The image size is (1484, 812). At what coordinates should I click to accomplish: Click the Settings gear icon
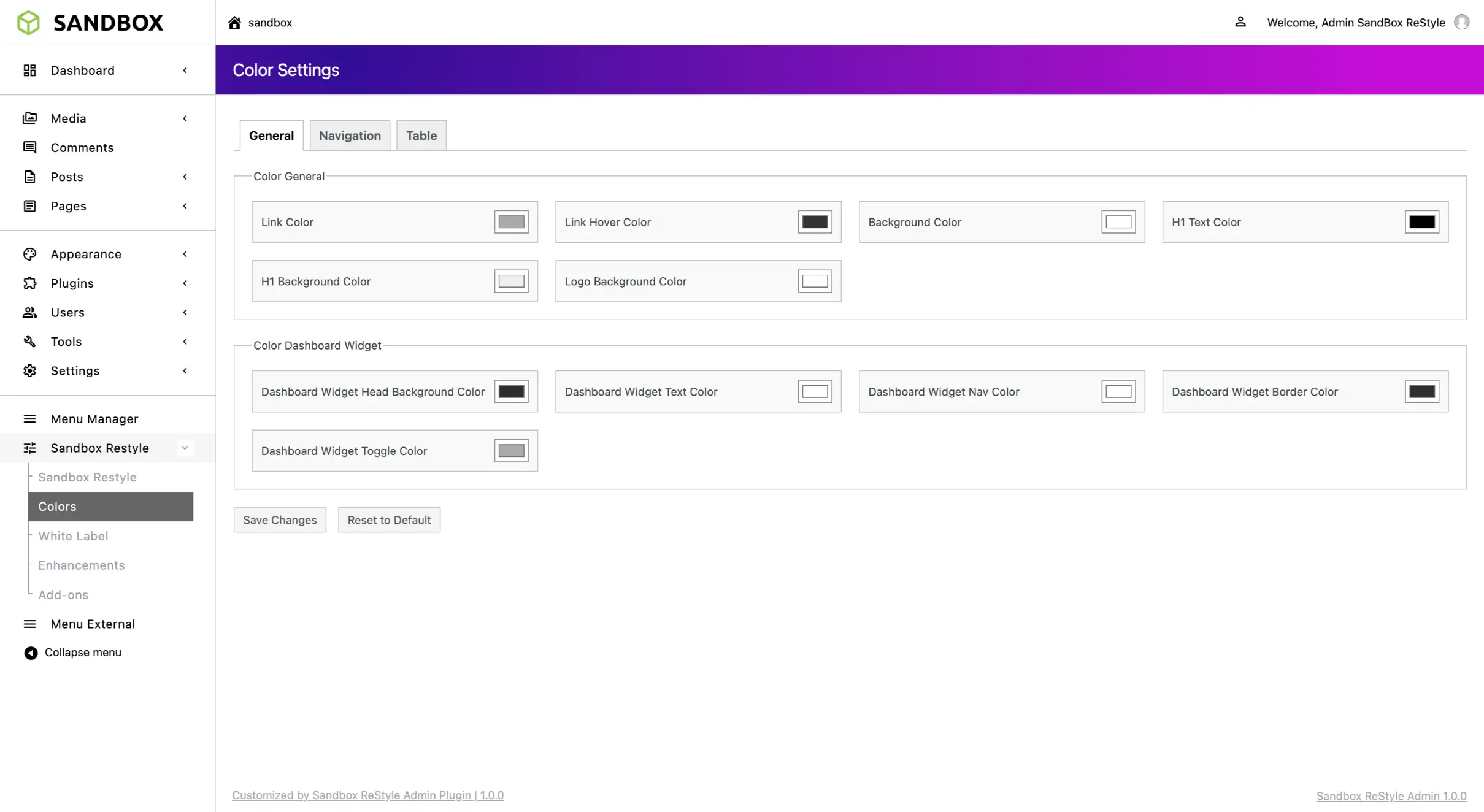[29, 370]
